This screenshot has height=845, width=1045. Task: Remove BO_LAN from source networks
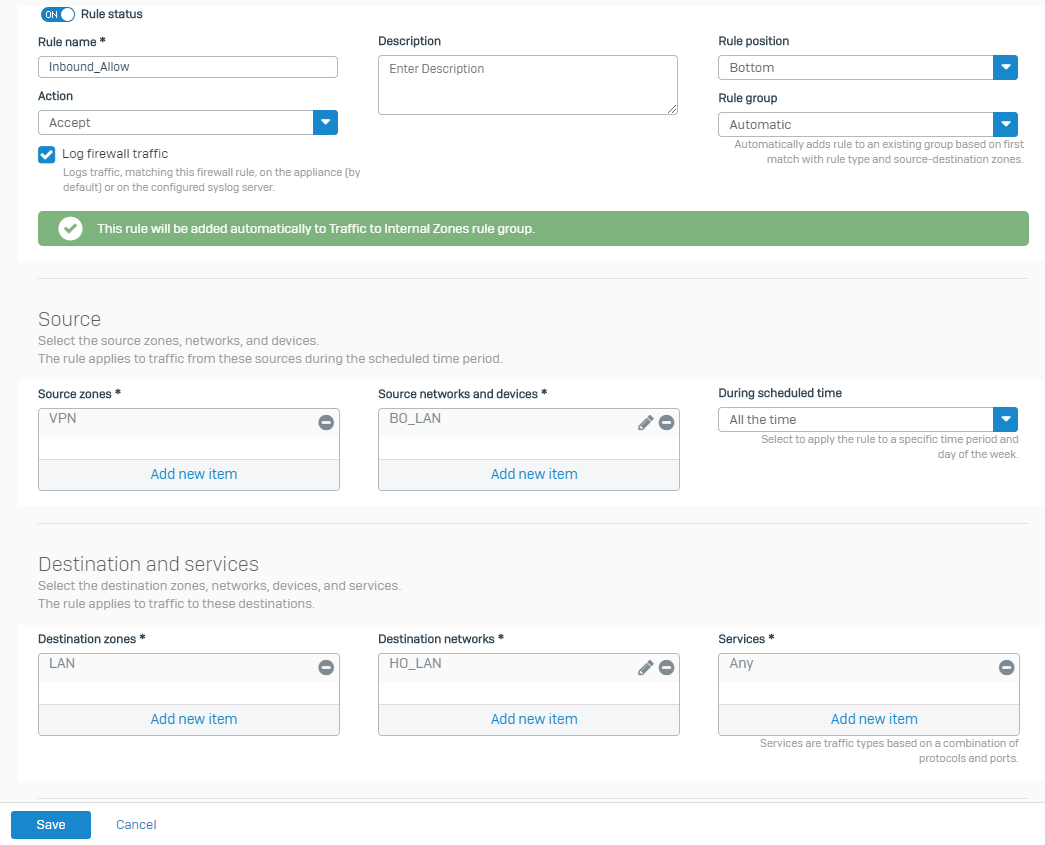(x=667, y=423)
